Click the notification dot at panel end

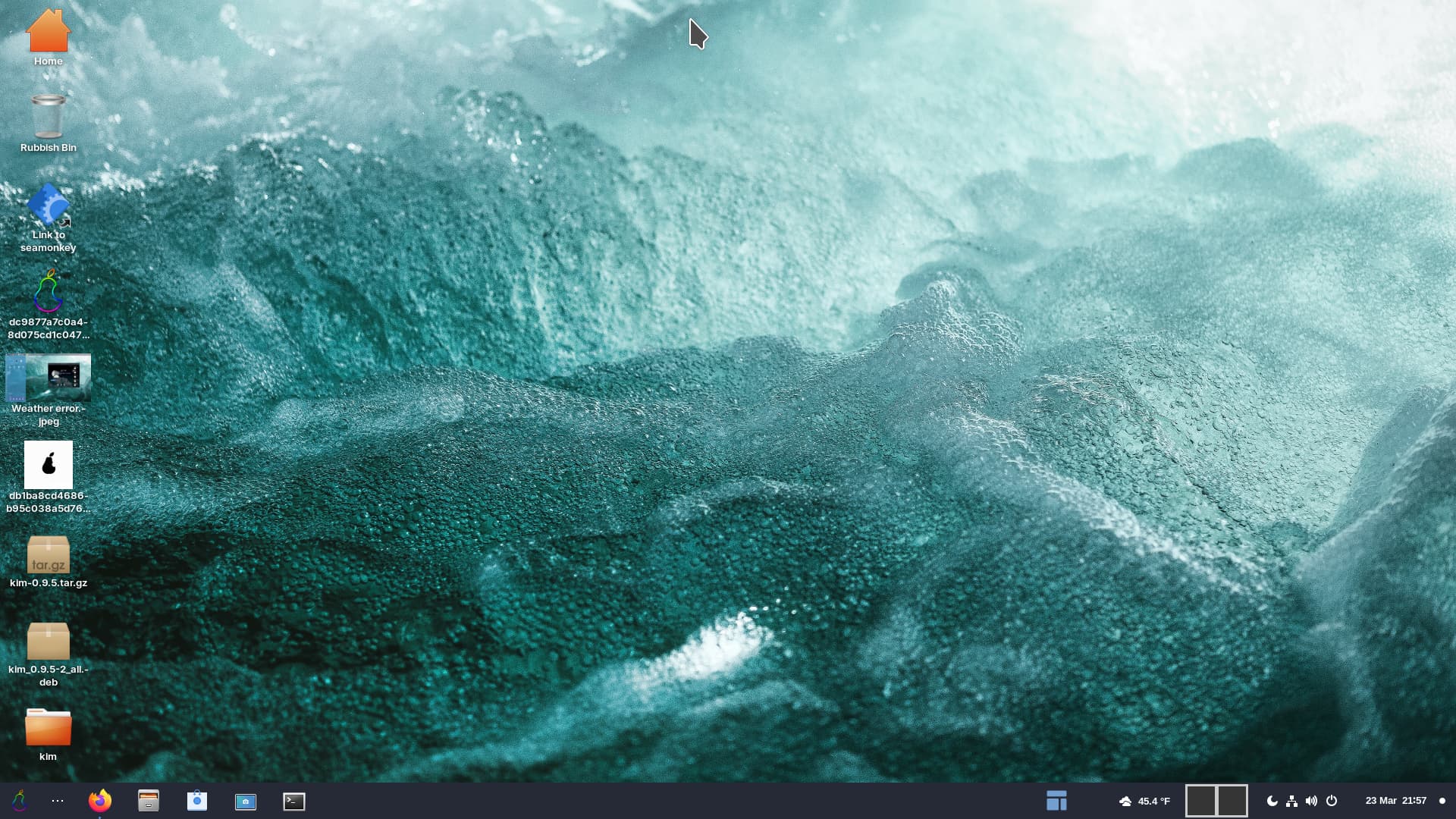[x=1442, y=801]
